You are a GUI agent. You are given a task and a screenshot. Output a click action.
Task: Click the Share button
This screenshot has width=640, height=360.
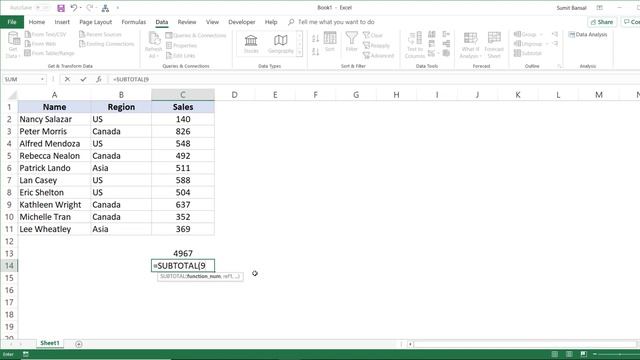[x=602, y=22]
